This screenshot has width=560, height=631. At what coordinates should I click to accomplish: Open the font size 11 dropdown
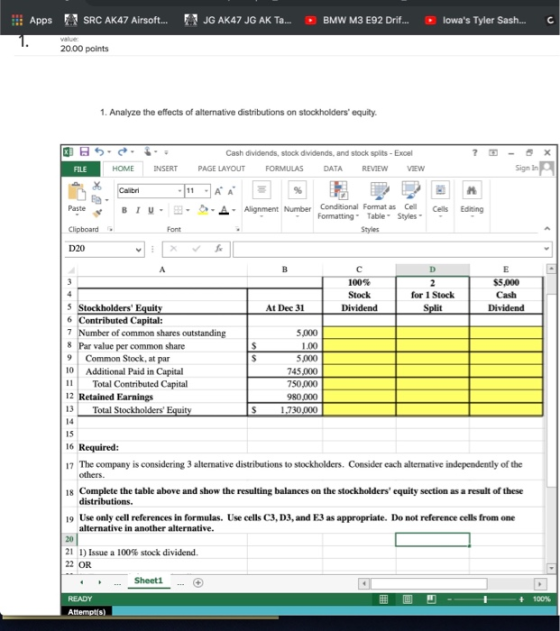(206, 190)
